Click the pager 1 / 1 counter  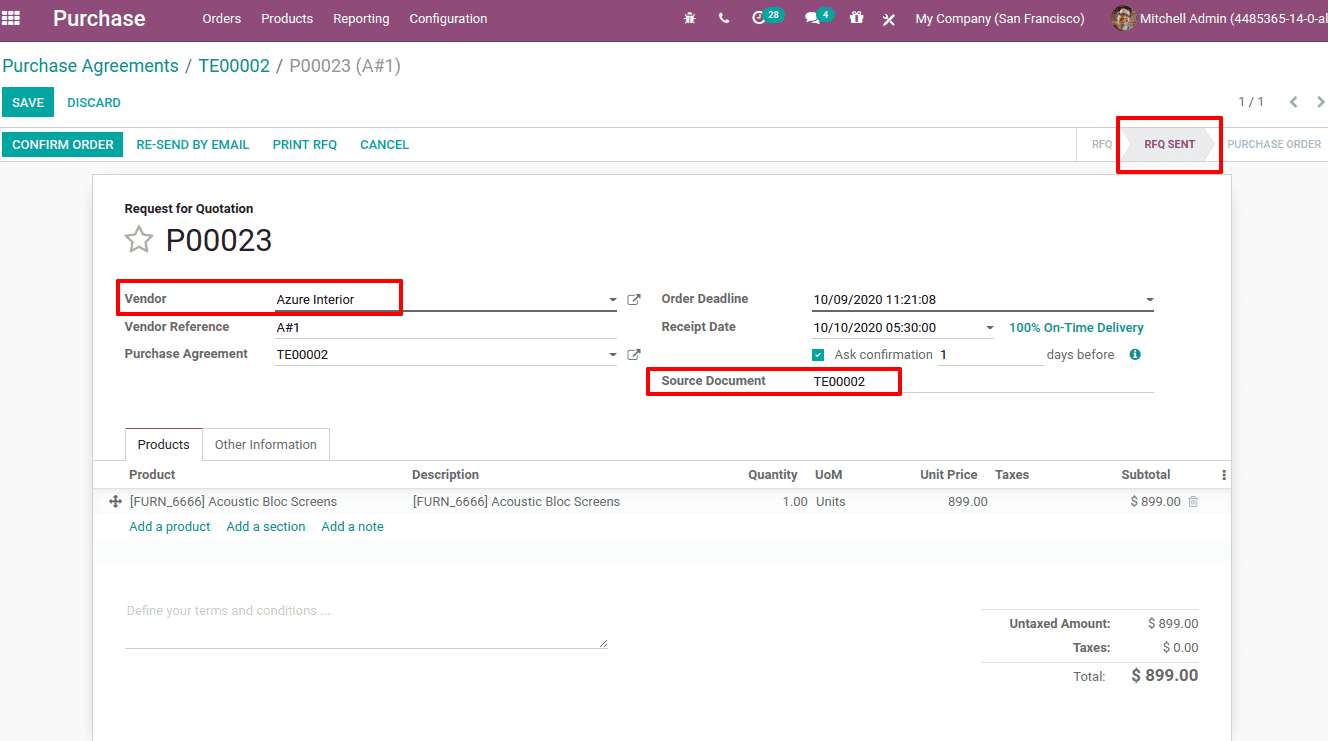pos(1251,102)
